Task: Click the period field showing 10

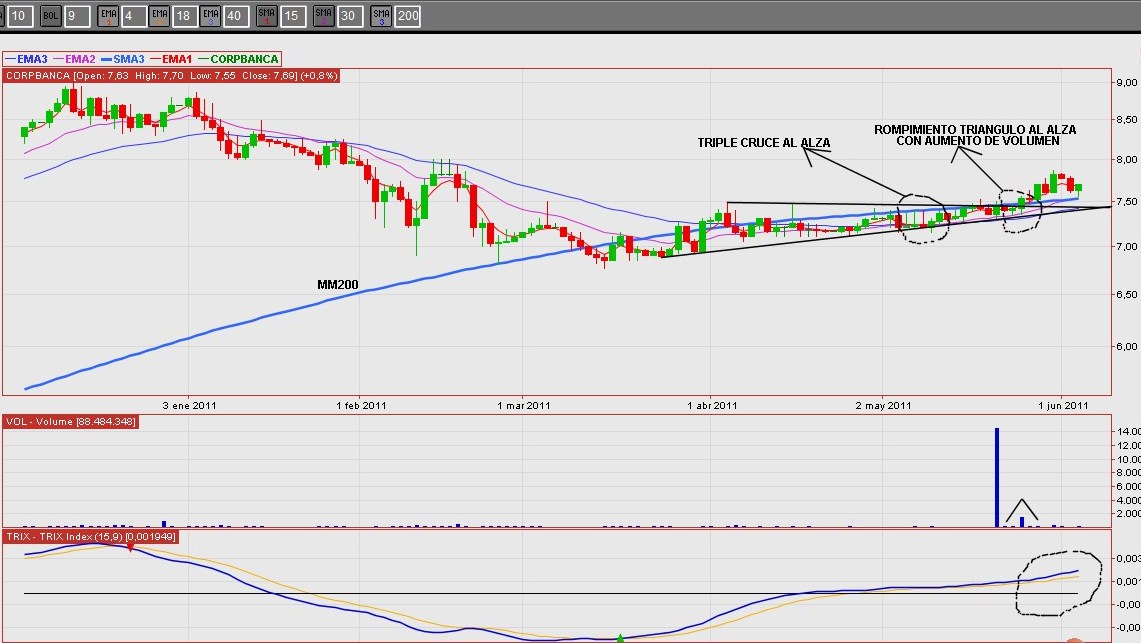Action: tap(20, 16)
